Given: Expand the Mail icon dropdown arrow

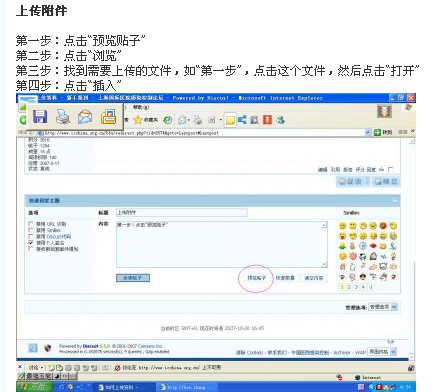Looking at the screenshot, I should [x=189, y=120].
